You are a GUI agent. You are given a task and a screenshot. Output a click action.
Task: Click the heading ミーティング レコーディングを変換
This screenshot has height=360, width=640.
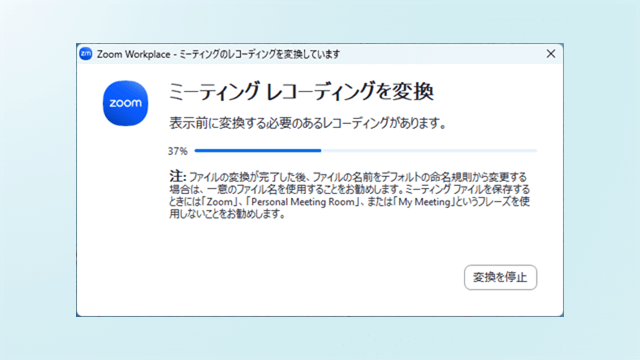pyautogui.click(x=301, y=91)
